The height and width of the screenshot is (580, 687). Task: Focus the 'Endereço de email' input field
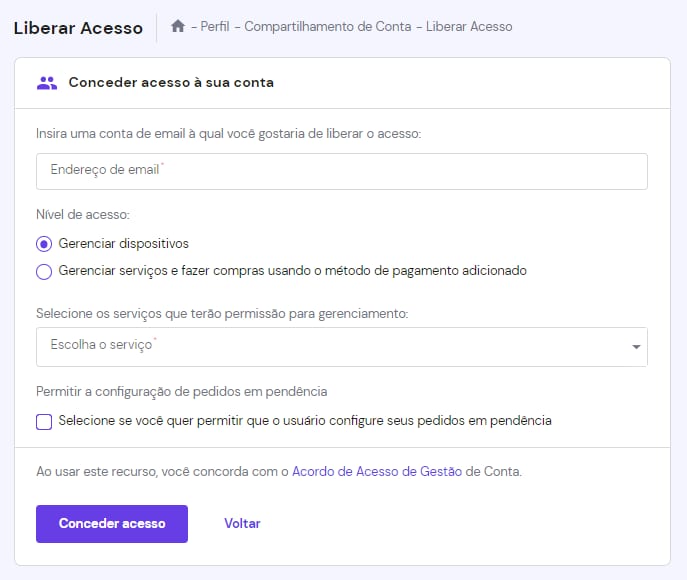click(341, 171)
